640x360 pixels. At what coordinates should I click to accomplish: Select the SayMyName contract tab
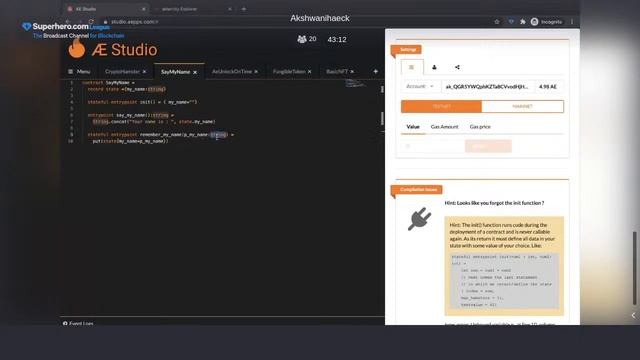point(176,72)
